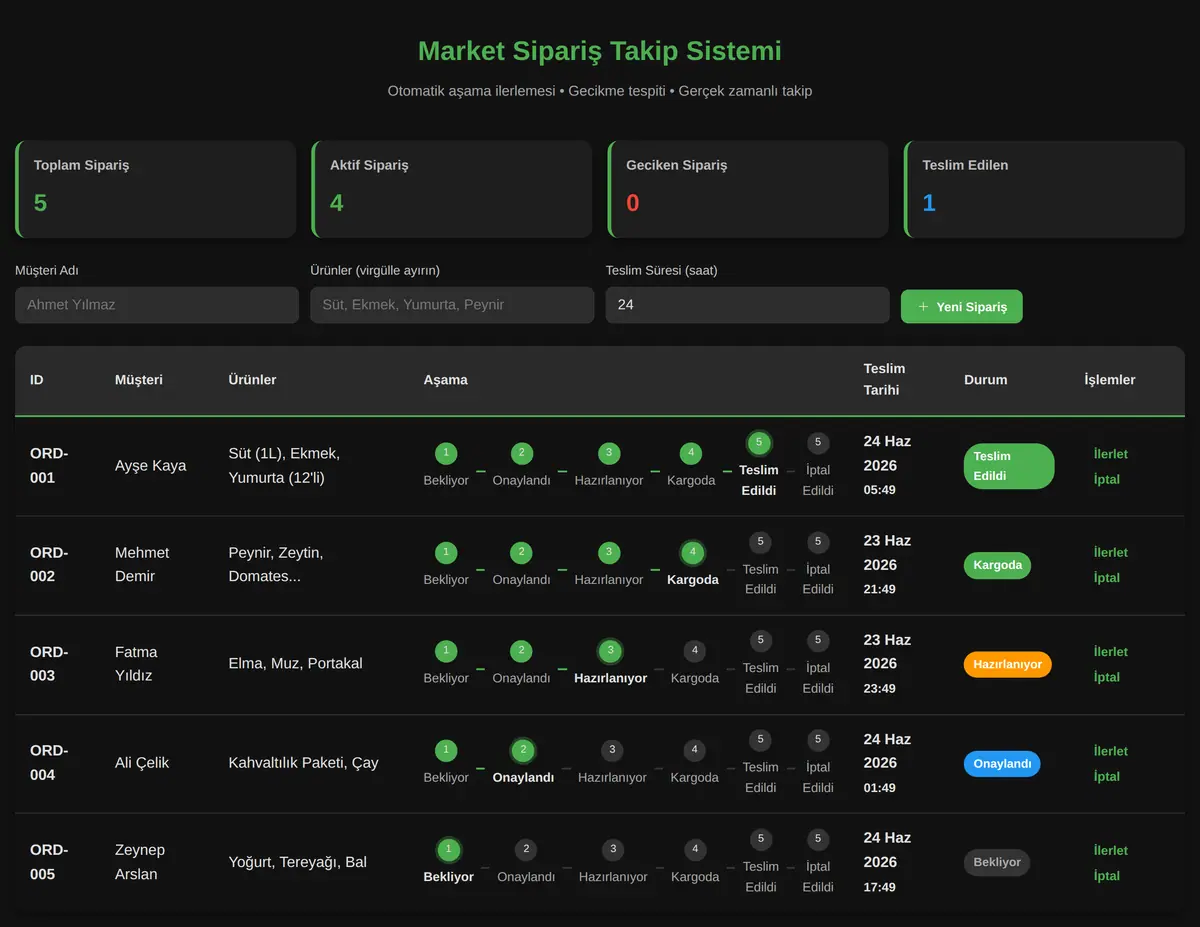
Task: Click the step 2 Onaylandı circle in ORD-001
Action: [522, 453]
